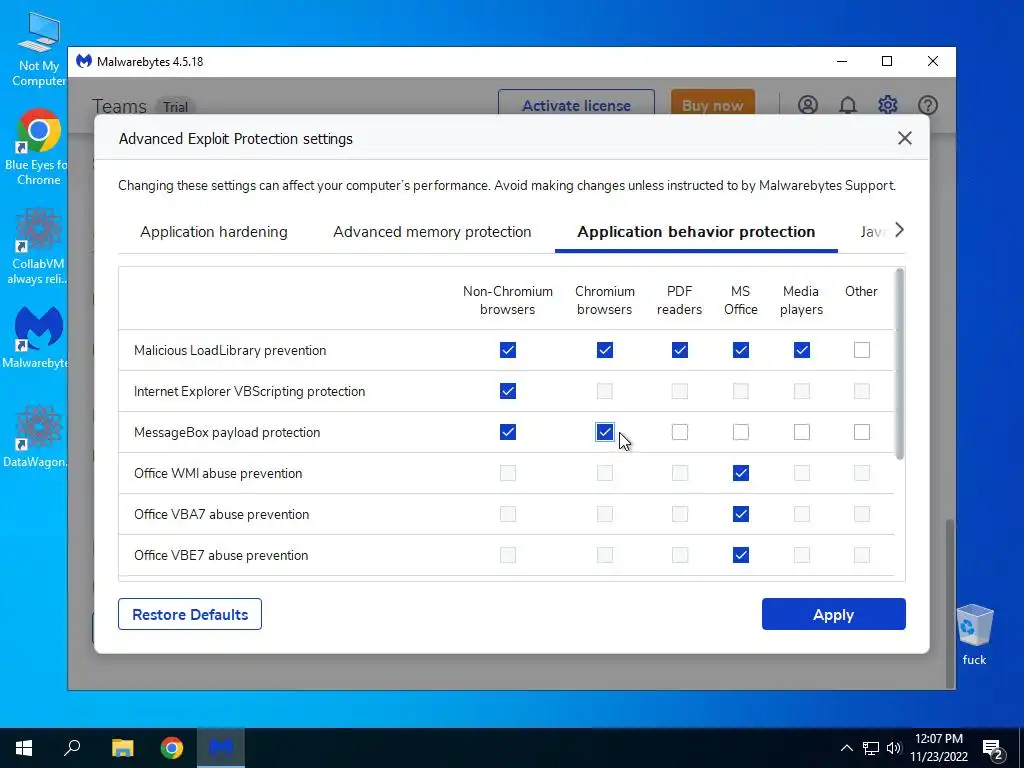1024x768 pixels.
Task: Click the orange Buy now button
Action: tap(712, 104)
